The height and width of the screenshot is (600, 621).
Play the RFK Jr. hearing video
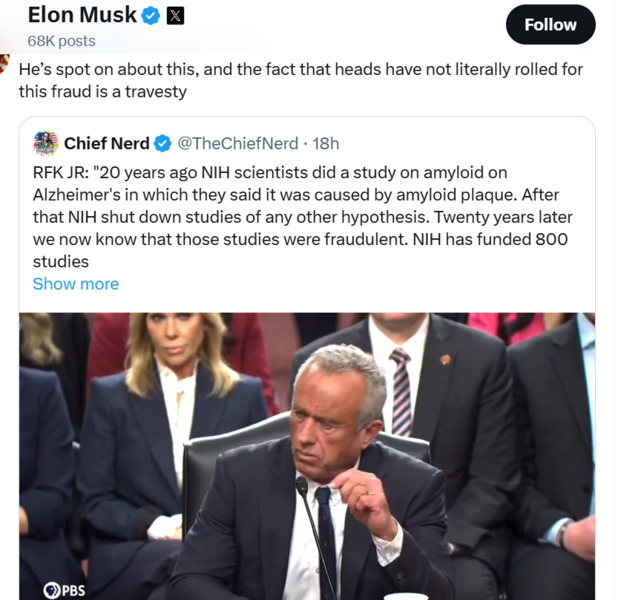pyautogui.click(x=307, y=456)
